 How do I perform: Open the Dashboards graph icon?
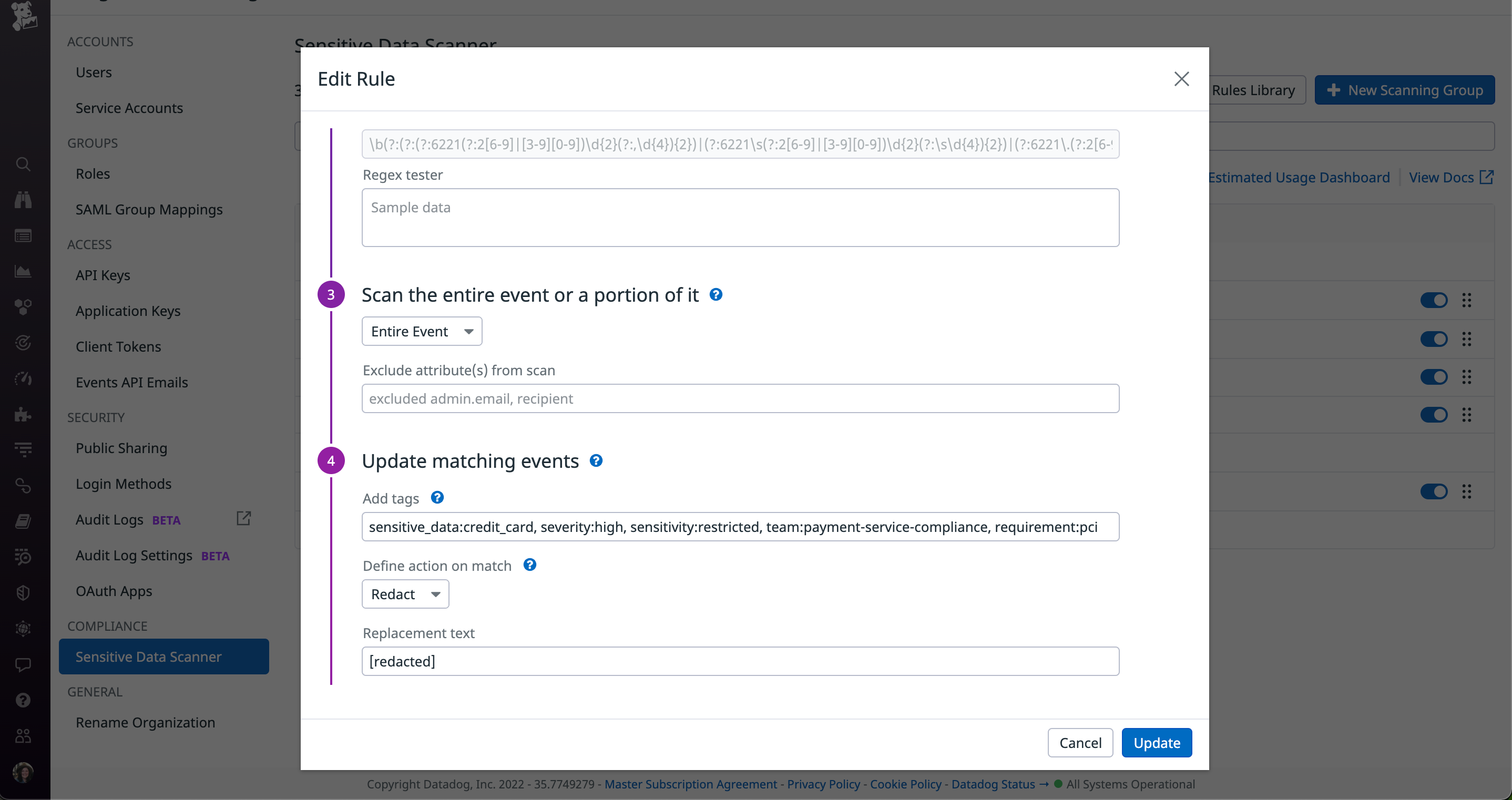[24, 271]
